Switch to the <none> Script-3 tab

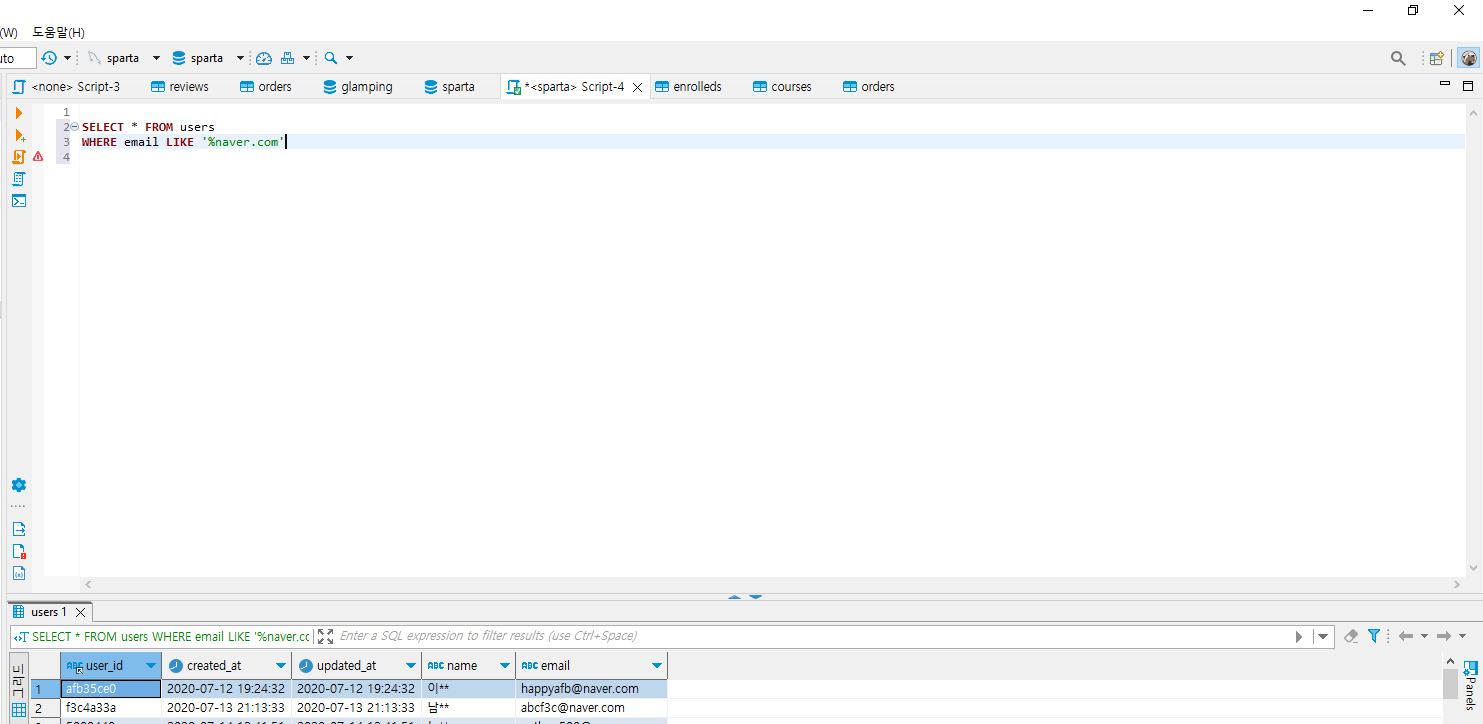(x=66, y=87)
